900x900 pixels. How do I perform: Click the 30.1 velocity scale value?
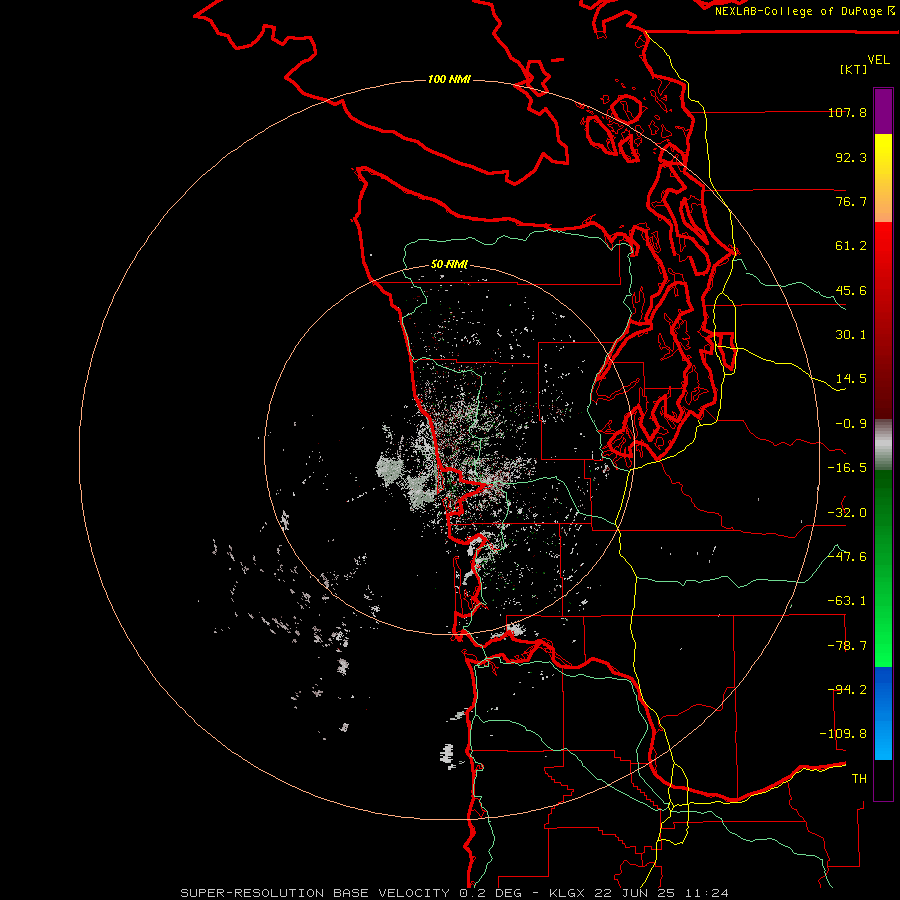tap(851, 335)
